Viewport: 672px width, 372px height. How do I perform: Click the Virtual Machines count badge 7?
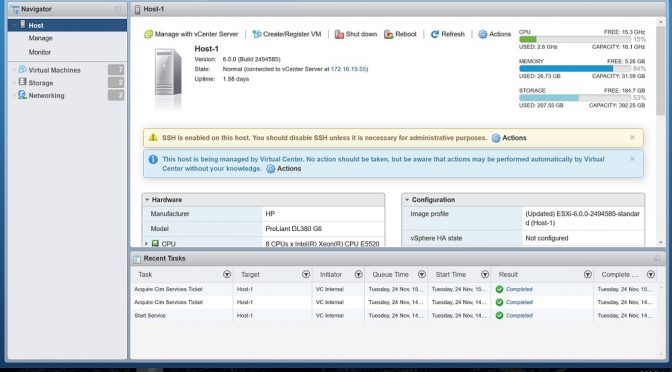click(116, 70)
